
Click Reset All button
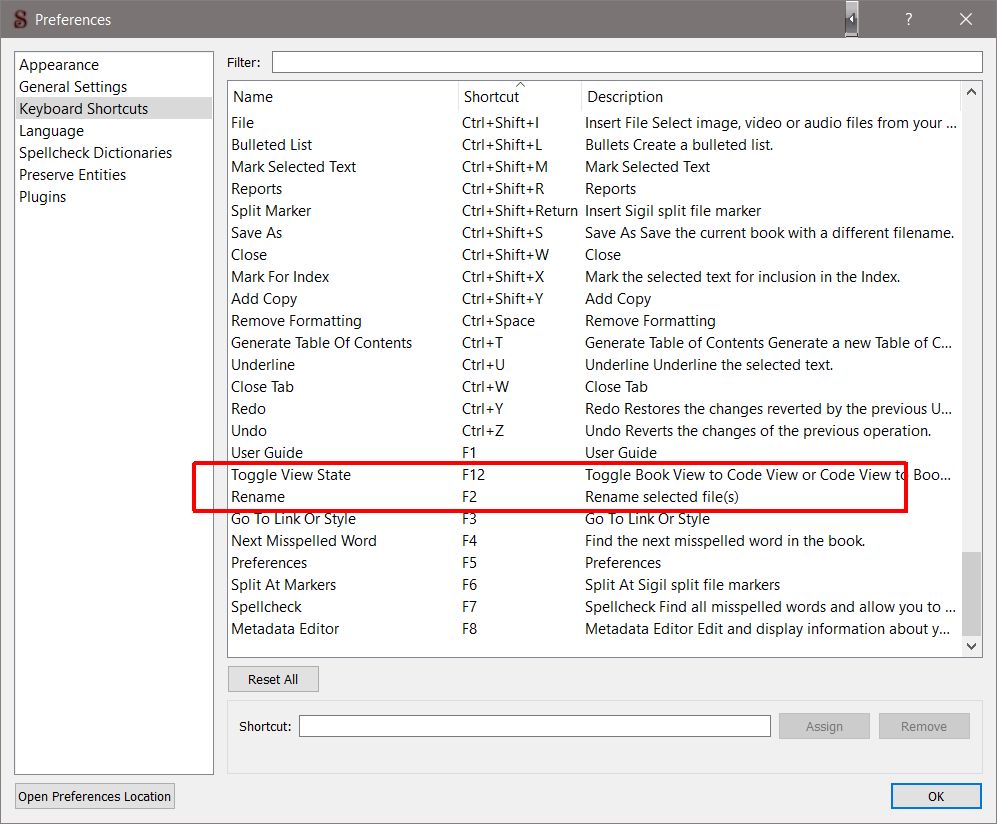coord(273,679)
